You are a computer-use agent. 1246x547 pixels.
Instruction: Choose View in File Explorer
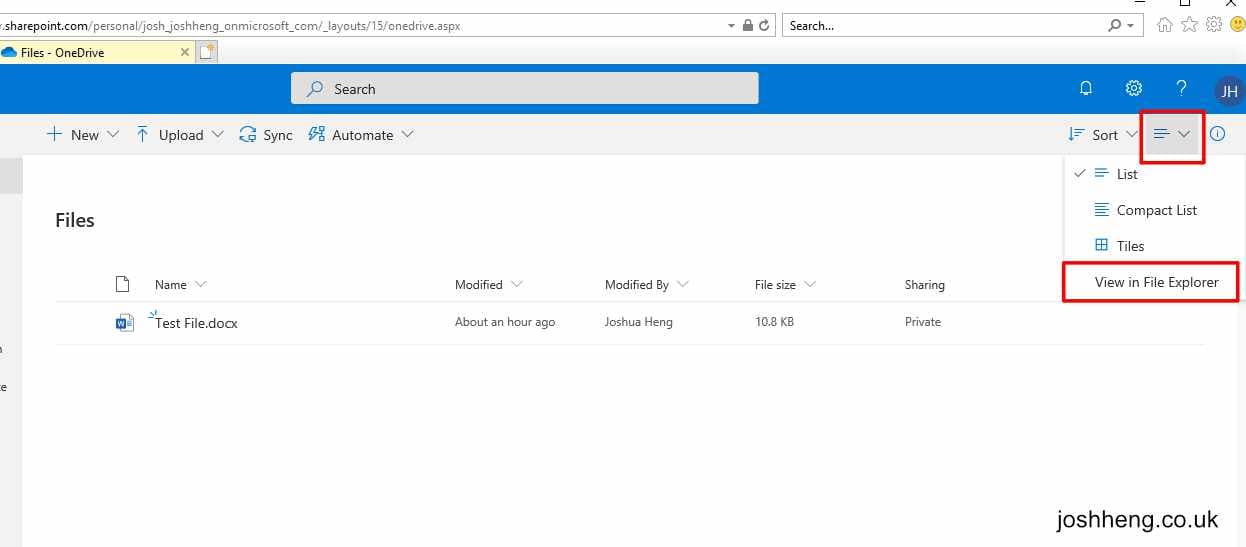click(1156, 282)
